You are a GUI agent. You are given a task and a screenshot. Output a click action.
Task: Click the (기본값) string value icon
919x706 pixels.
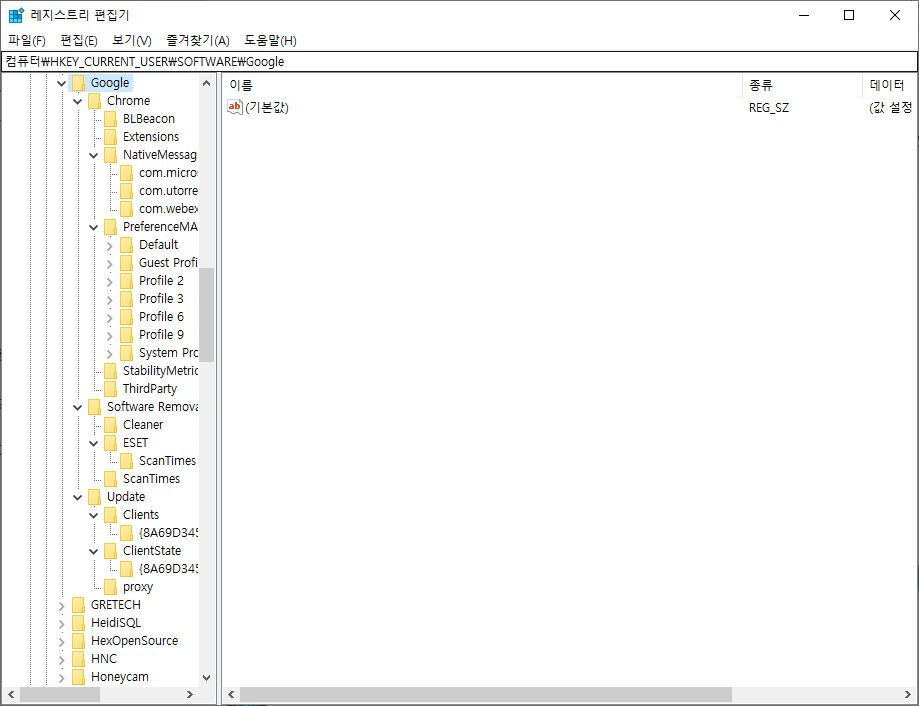(234, 107)
